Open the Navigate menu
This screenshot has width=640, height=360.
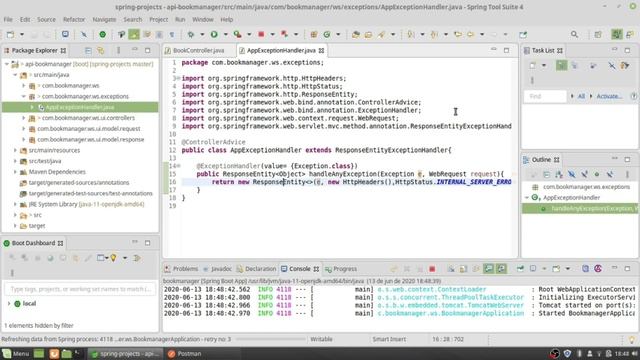click(104, 19)
